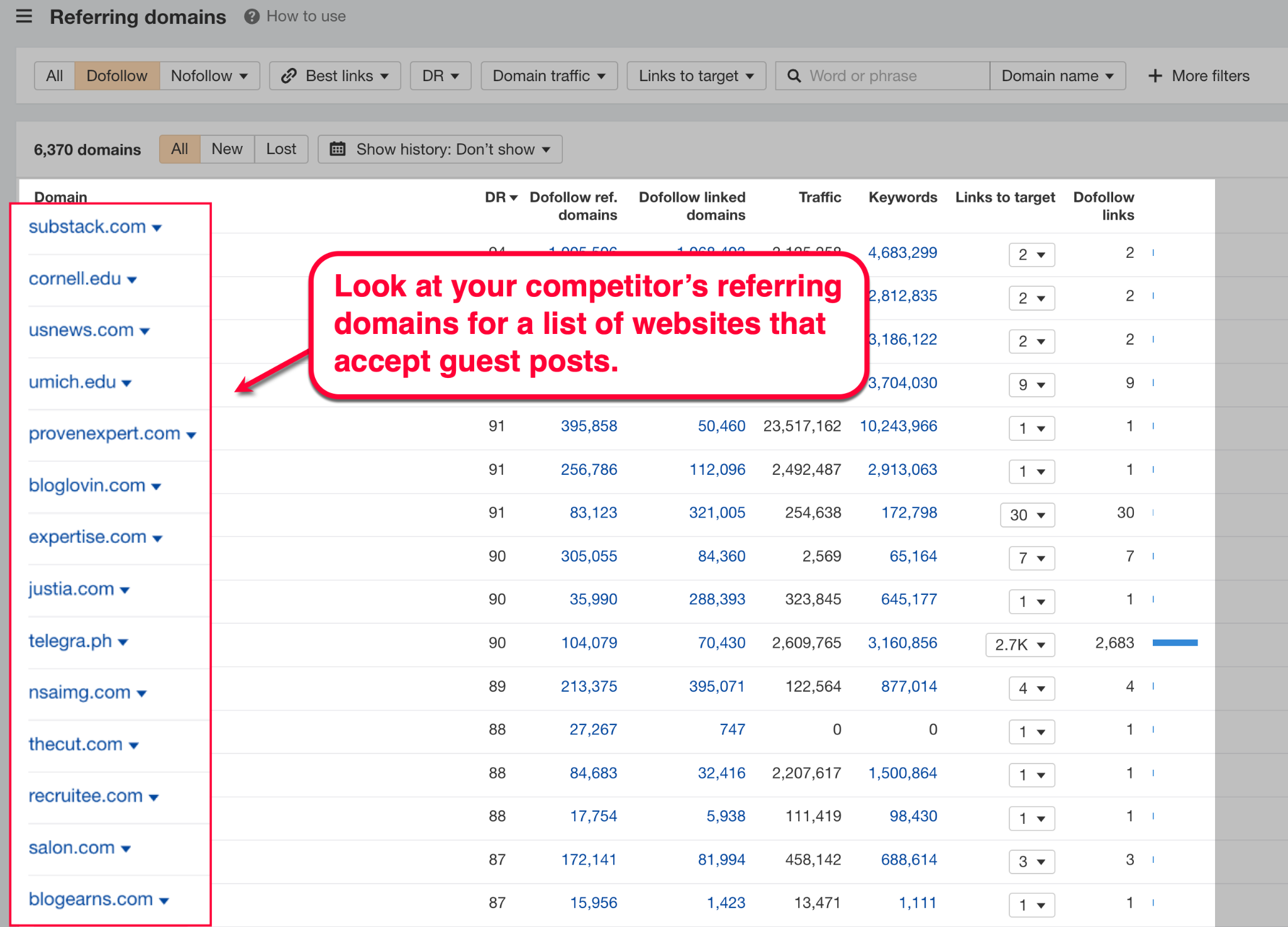Click the How to use link
Screen dimensions: 1288x927
tap(306, 16)
